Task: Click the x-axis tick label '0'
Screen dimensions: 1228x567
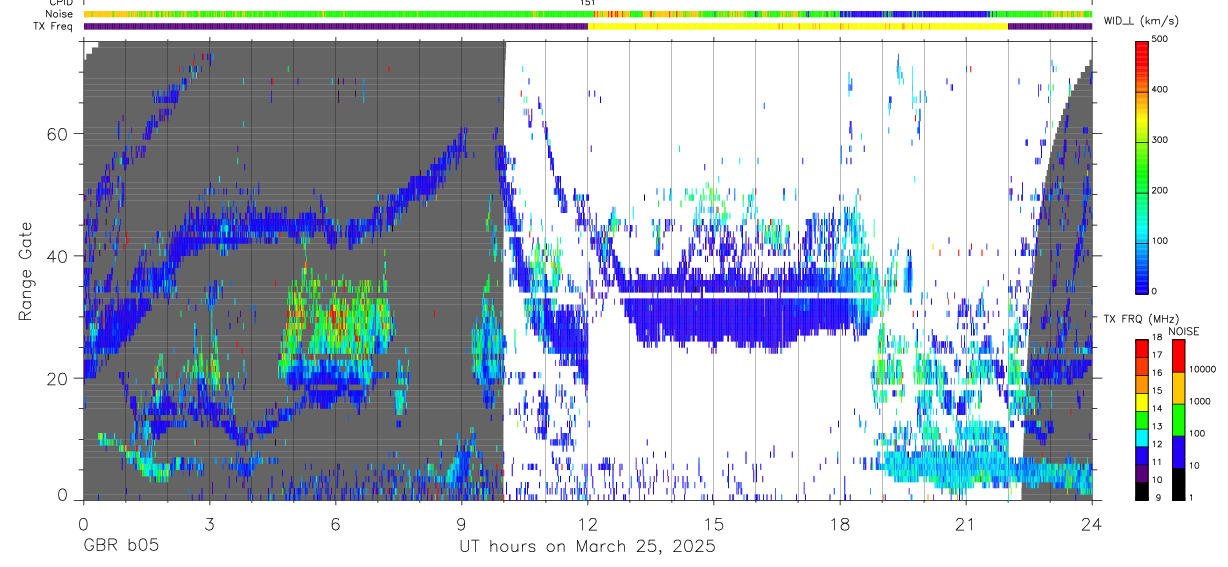Action: (83, 524)
